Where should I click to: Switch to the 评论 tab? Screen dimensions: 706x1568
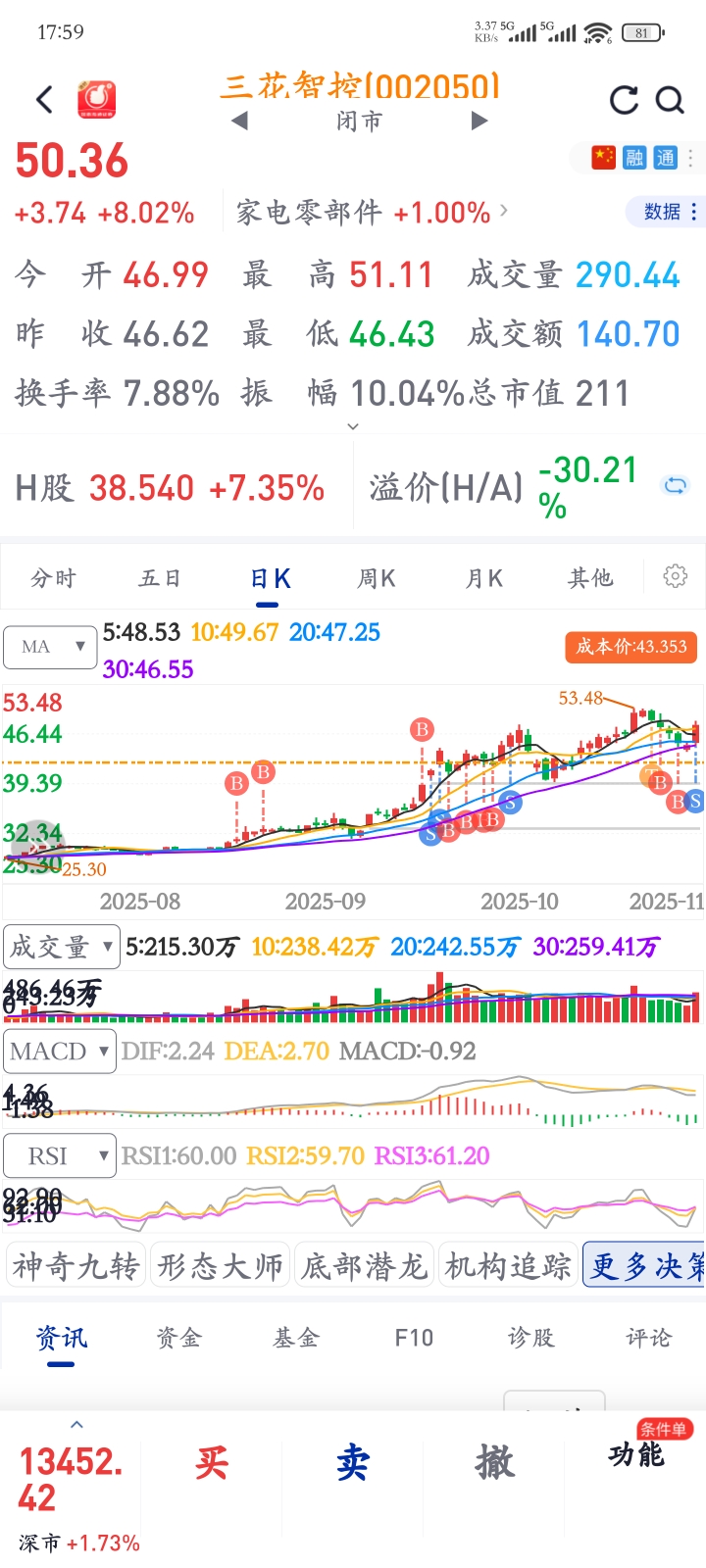(x=649, y=1339)
